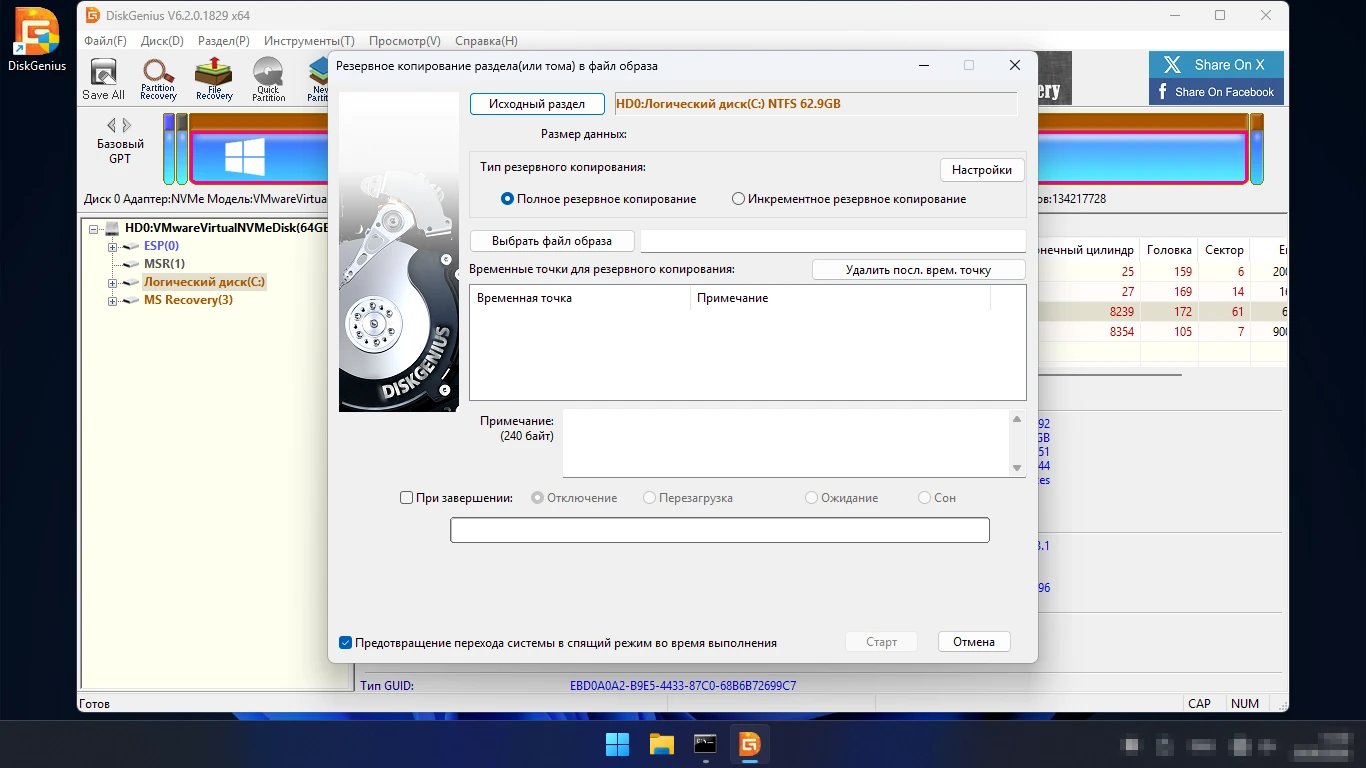This screenshot has width=1366, height=768.
Task: Click the Настройки button
Action: [x=982, y=170]
